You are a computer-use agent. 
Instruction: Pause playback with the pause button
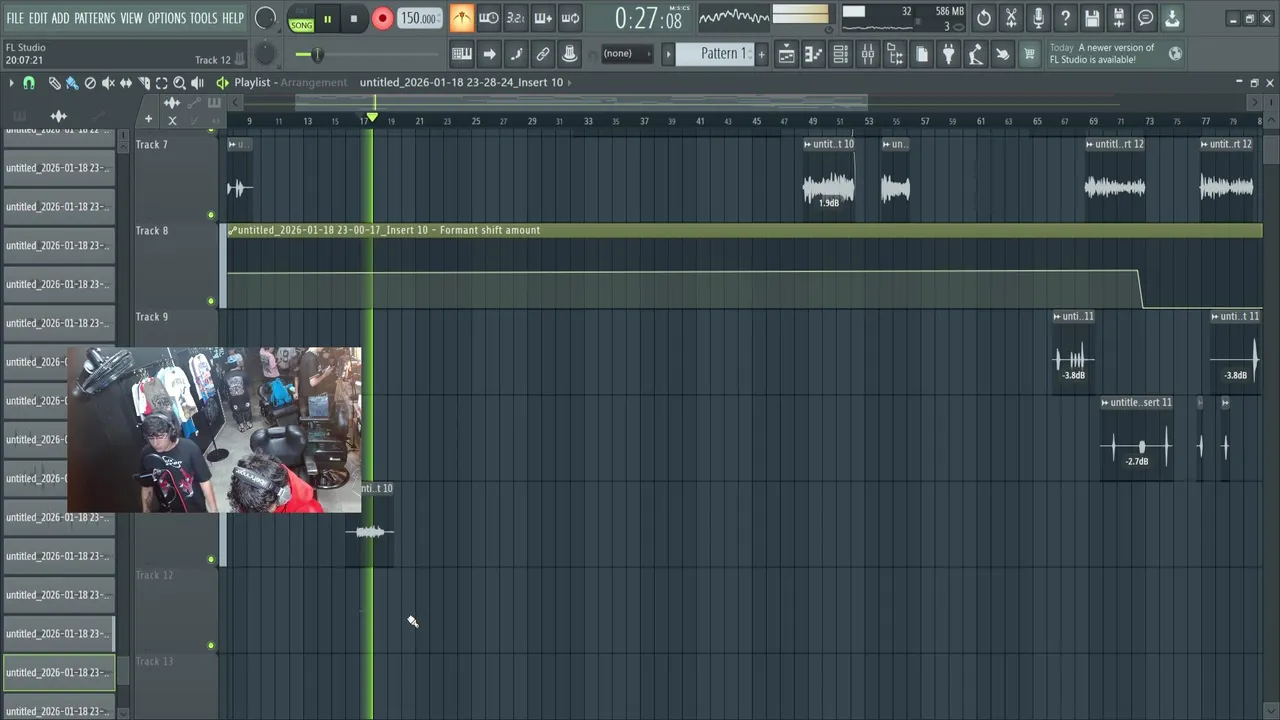click(x=327, y=19)
